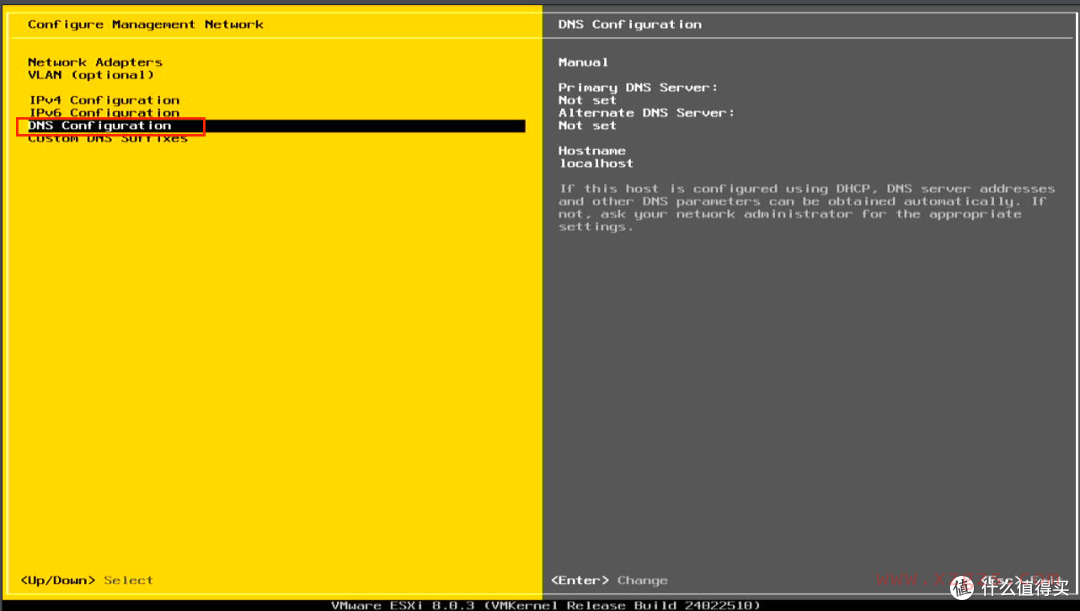Image resolution: width=1080 pixels, height=611 pixels.
Task: Click the Alternate DNS Server label
Action: (646, 113)
